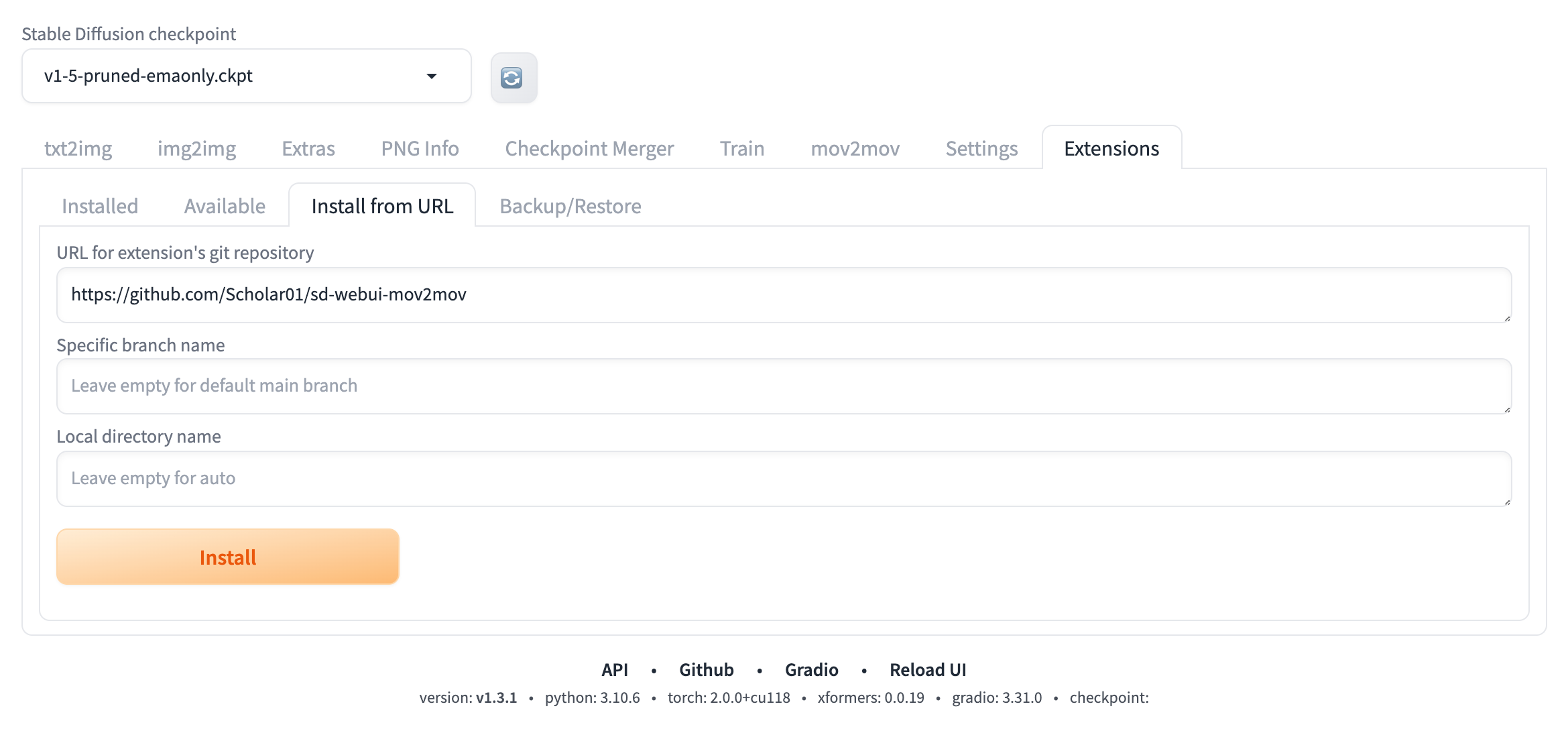1568x729 pixels.
Task: Select the PNG Info tab
Action: pyautogui.click(x=420, y=148)
